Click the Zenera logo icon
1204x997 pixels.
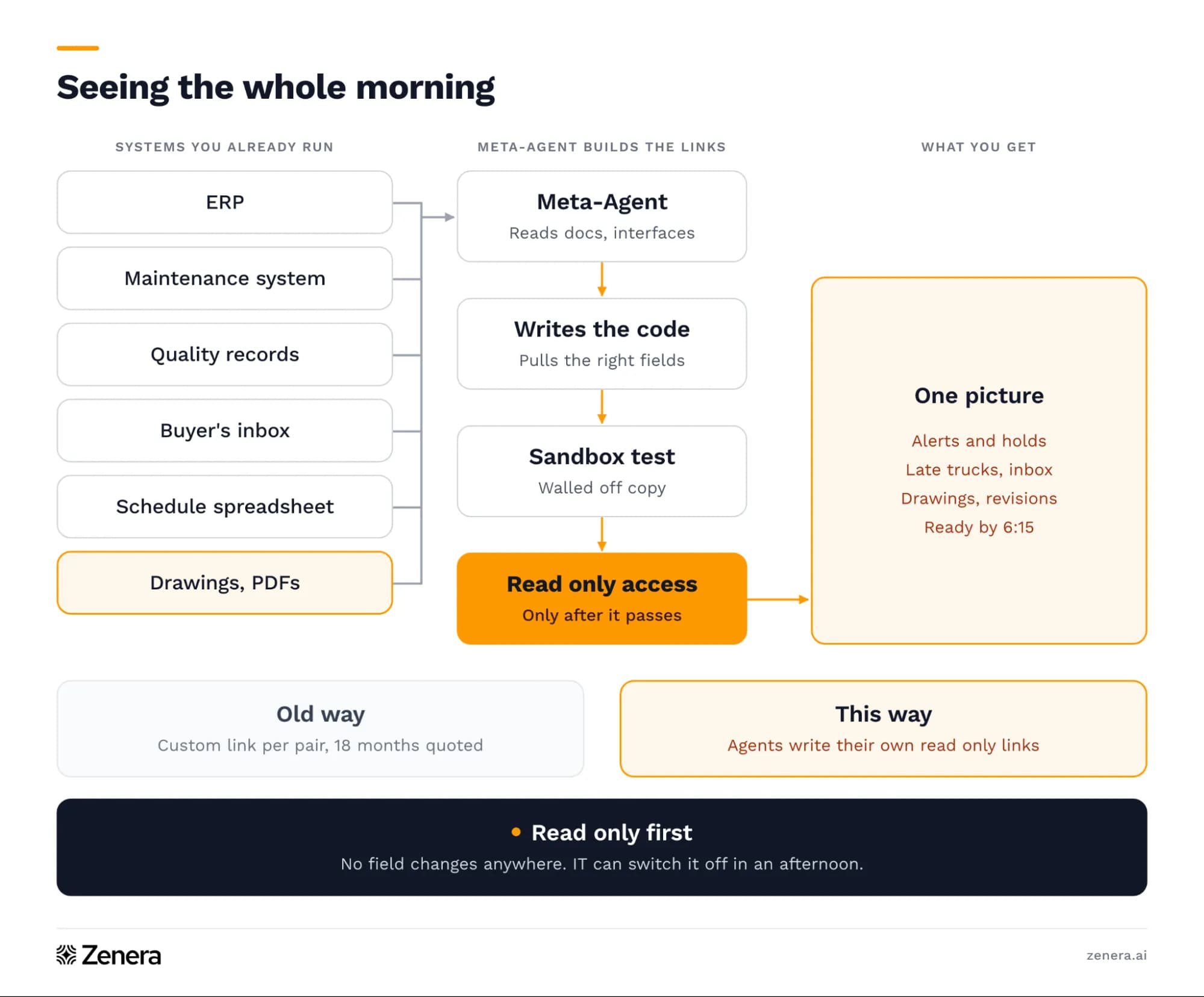[66, 955]
